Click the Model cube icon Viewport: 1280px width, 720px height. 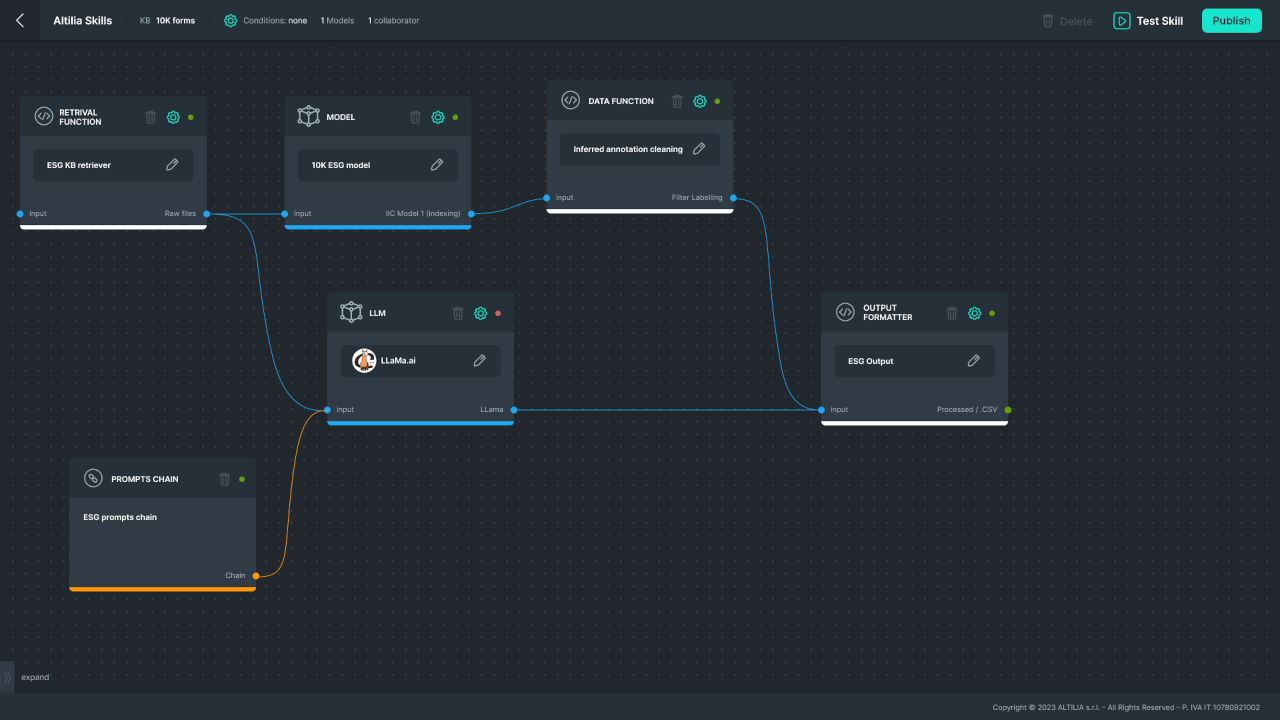(x=308, y=116)
